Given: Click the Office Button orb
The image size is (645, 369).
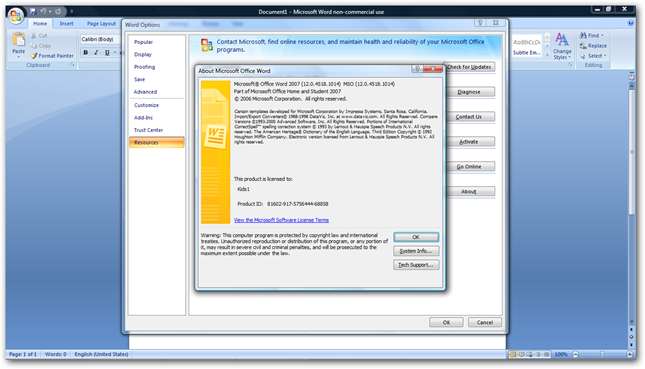Looking at the screenshot, I should point(16,16).
